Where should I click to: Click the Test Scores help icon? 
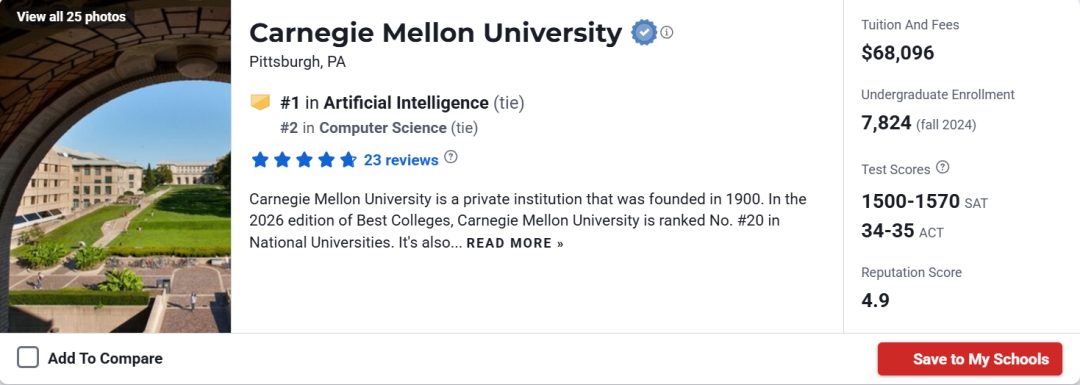pos(943,167)
